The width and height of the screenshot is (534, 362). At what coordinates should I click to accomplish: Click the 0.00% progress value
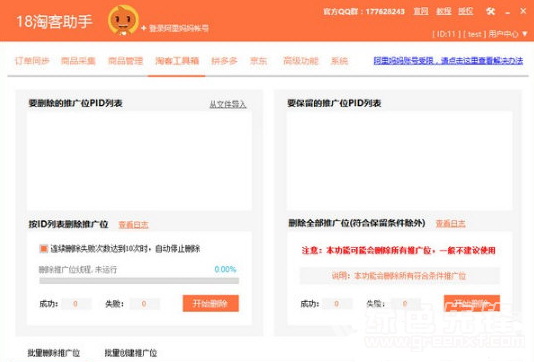225,269
